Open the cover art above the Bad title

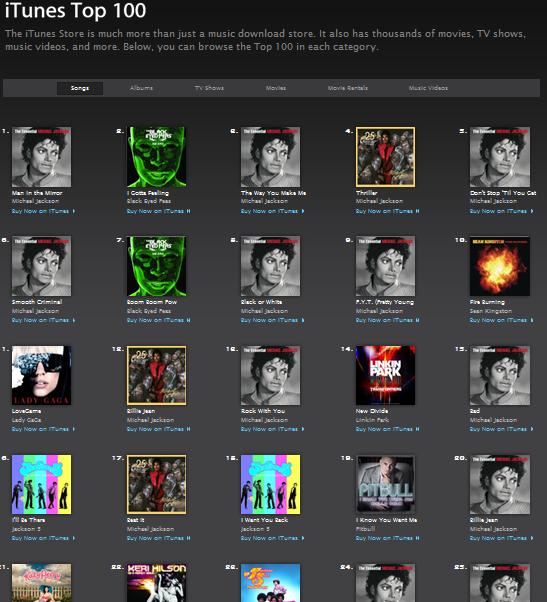(500, 375)
